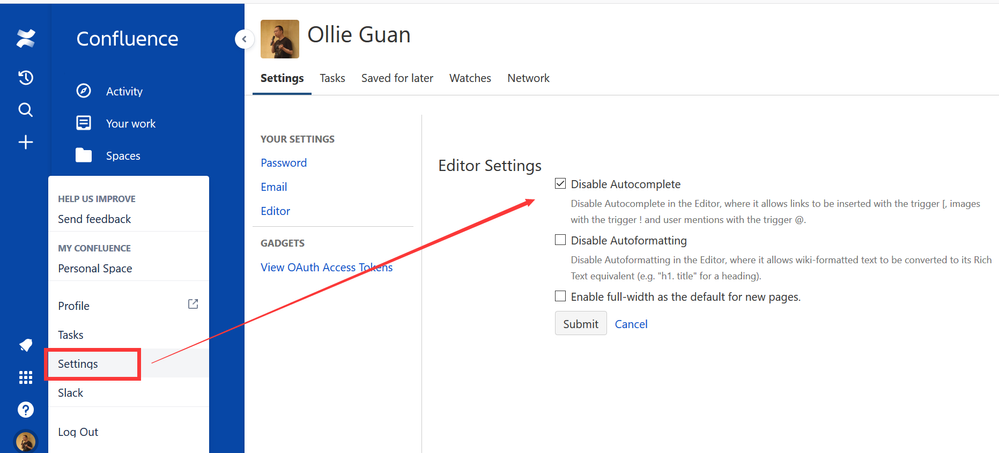Click the Your work label in the sidebar
The image size is (999, 453).
[131, 124]
